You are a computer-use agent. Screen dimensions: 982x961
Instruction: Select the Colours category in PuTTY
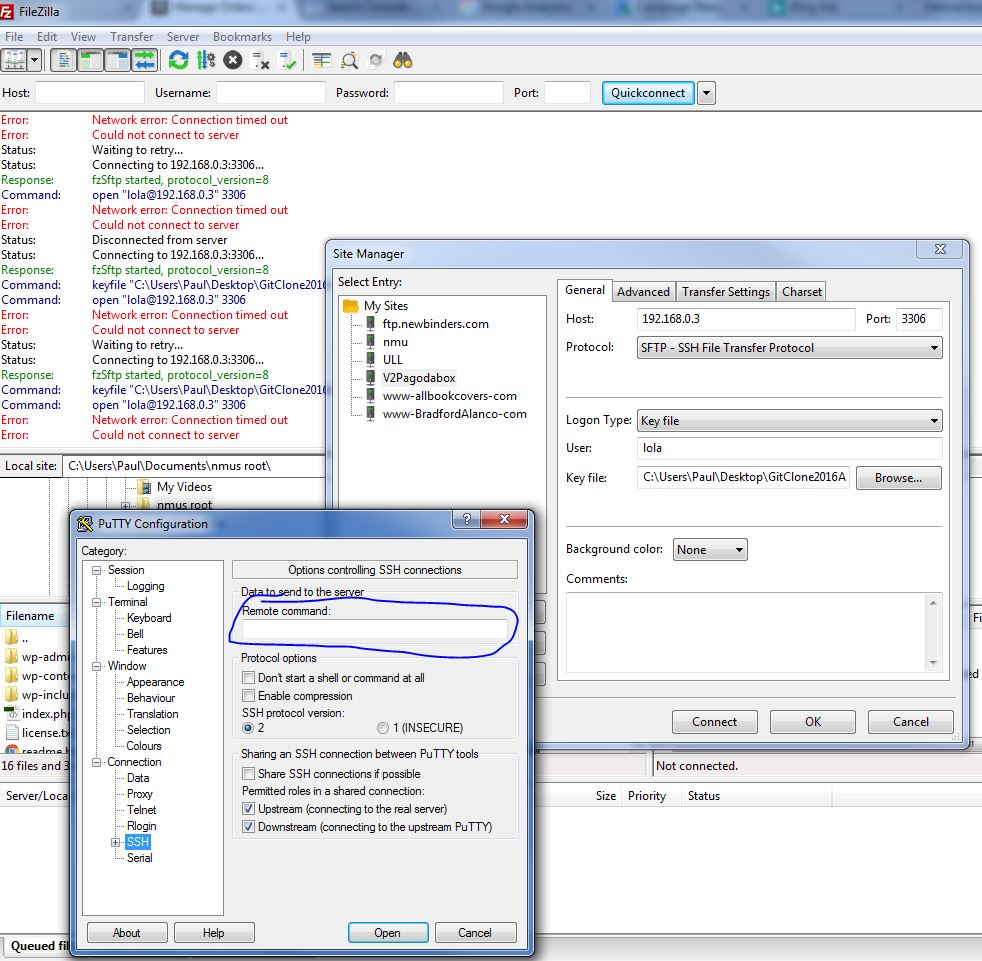coord(144,745)
